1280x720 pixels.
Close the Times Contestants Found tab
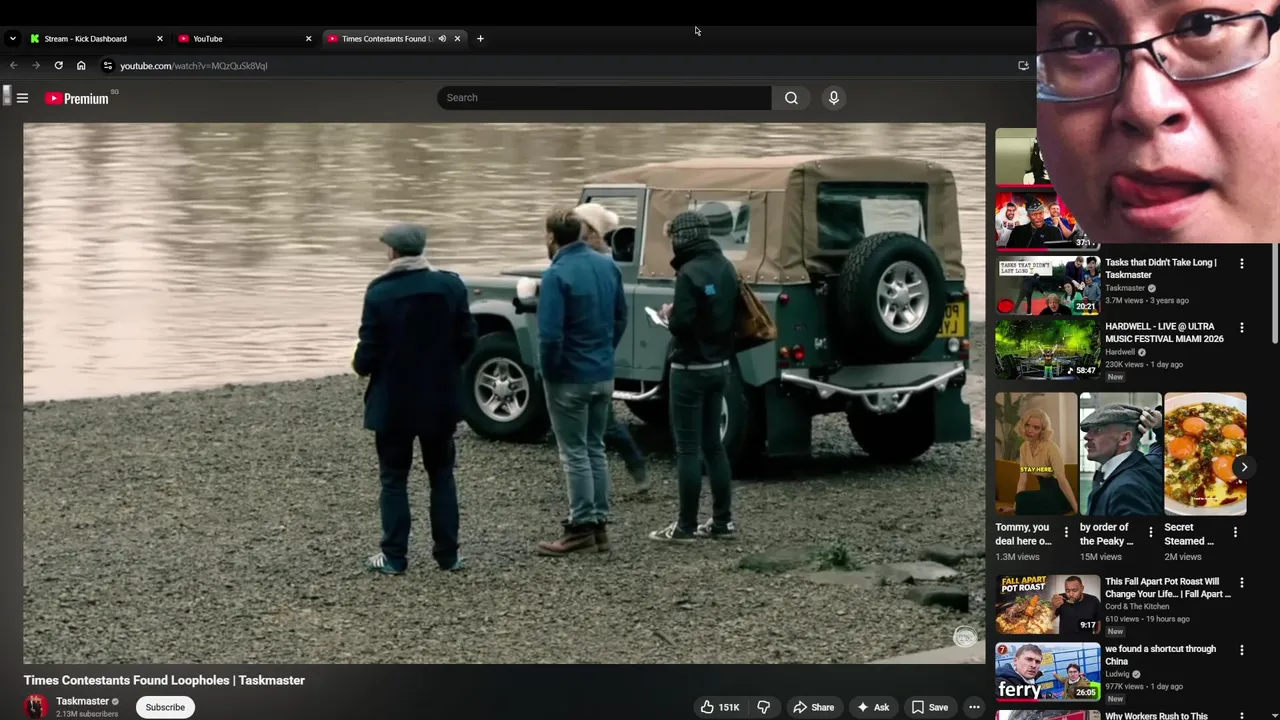coord(457,38)
